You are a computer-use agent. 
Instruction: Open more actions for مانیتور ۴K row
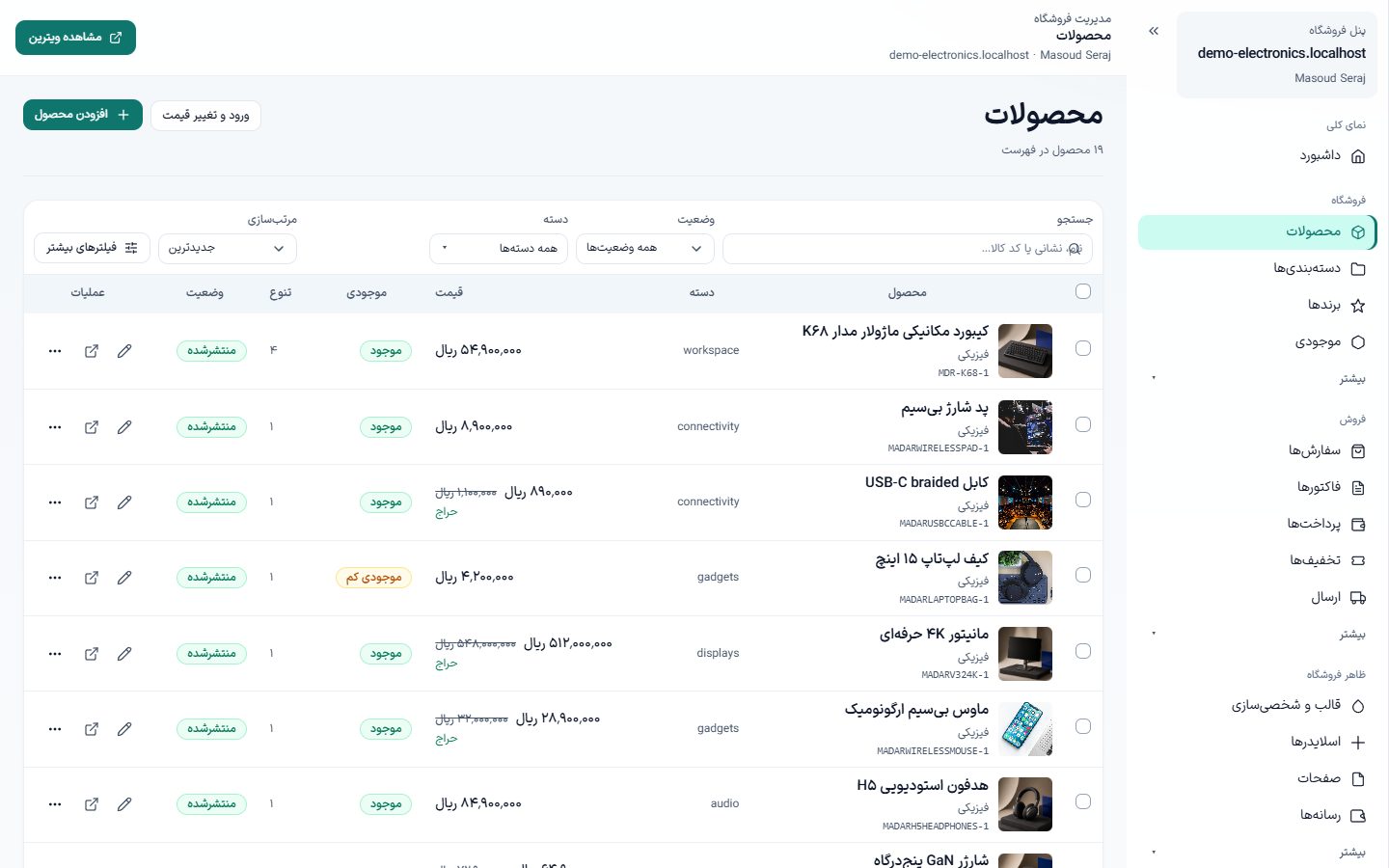55,654
